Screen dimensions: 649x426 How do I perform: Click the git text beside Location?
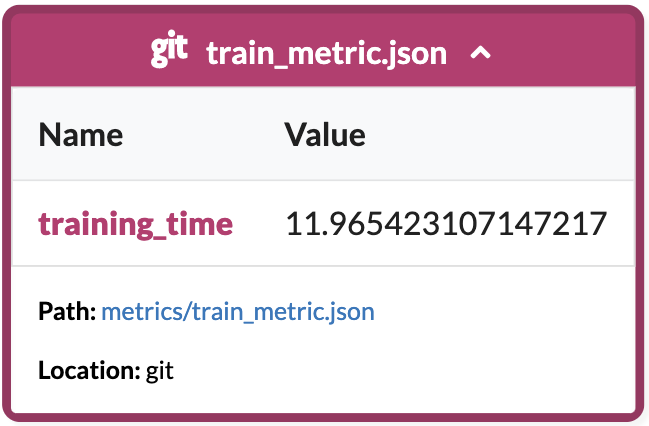pos(160,372)
